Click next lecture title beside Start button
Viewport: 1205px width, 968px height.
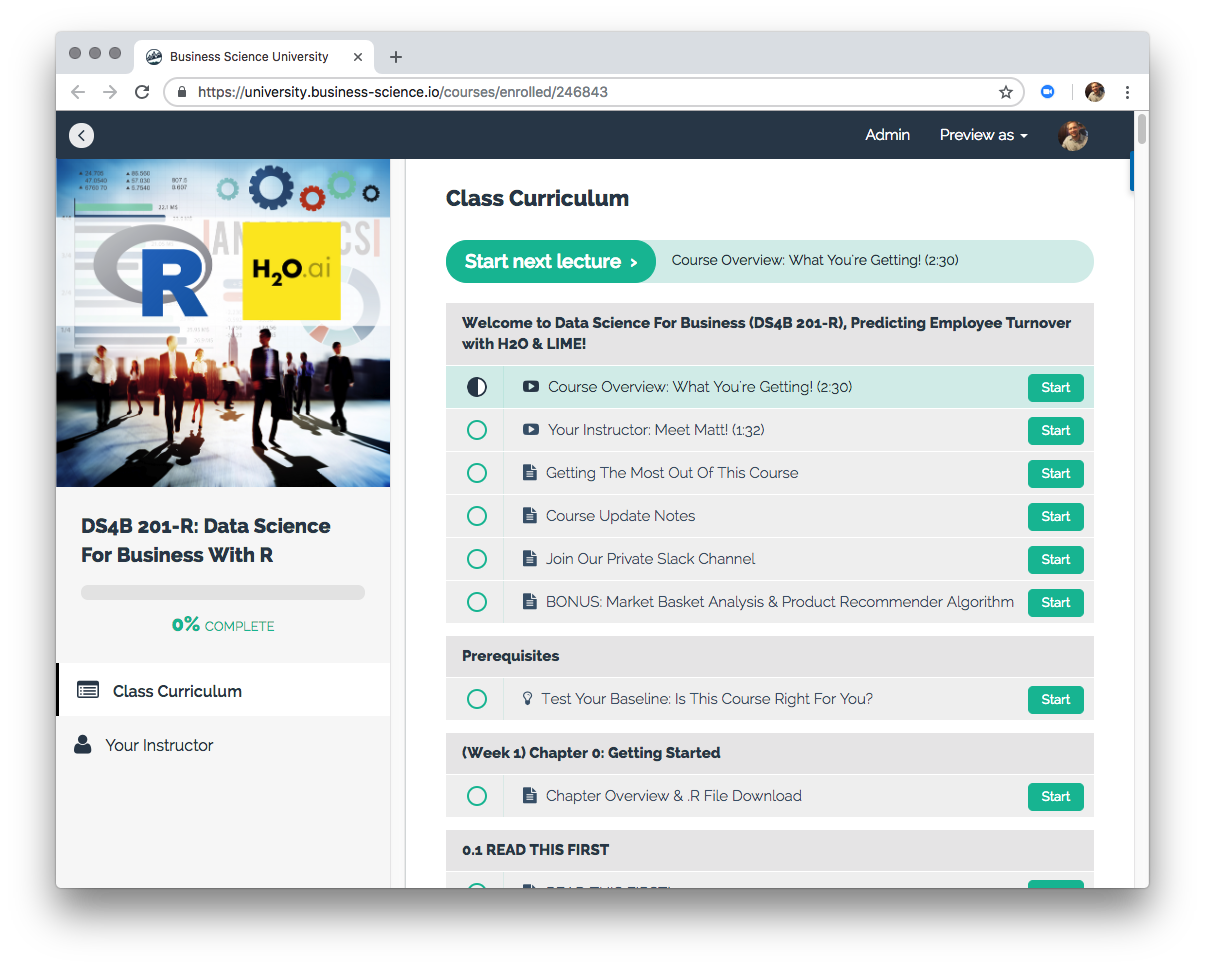tap(815, 261)
